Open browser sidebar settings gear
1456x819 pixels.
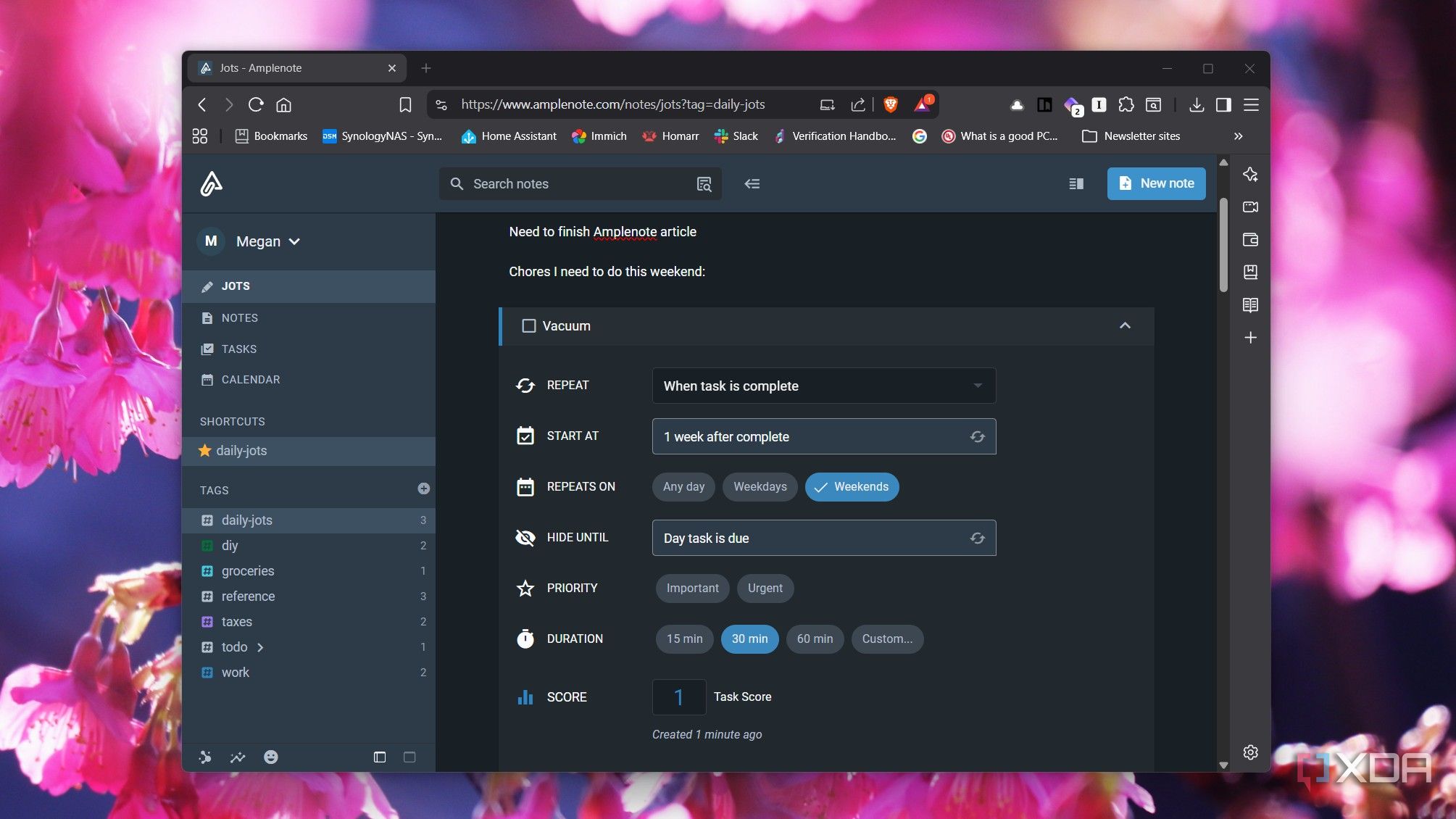click(1250, 752)
